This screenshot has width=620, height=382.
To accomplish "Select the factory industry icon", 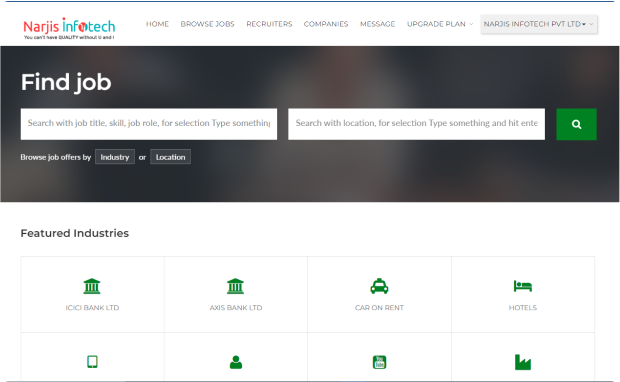I will click(523, 362).
